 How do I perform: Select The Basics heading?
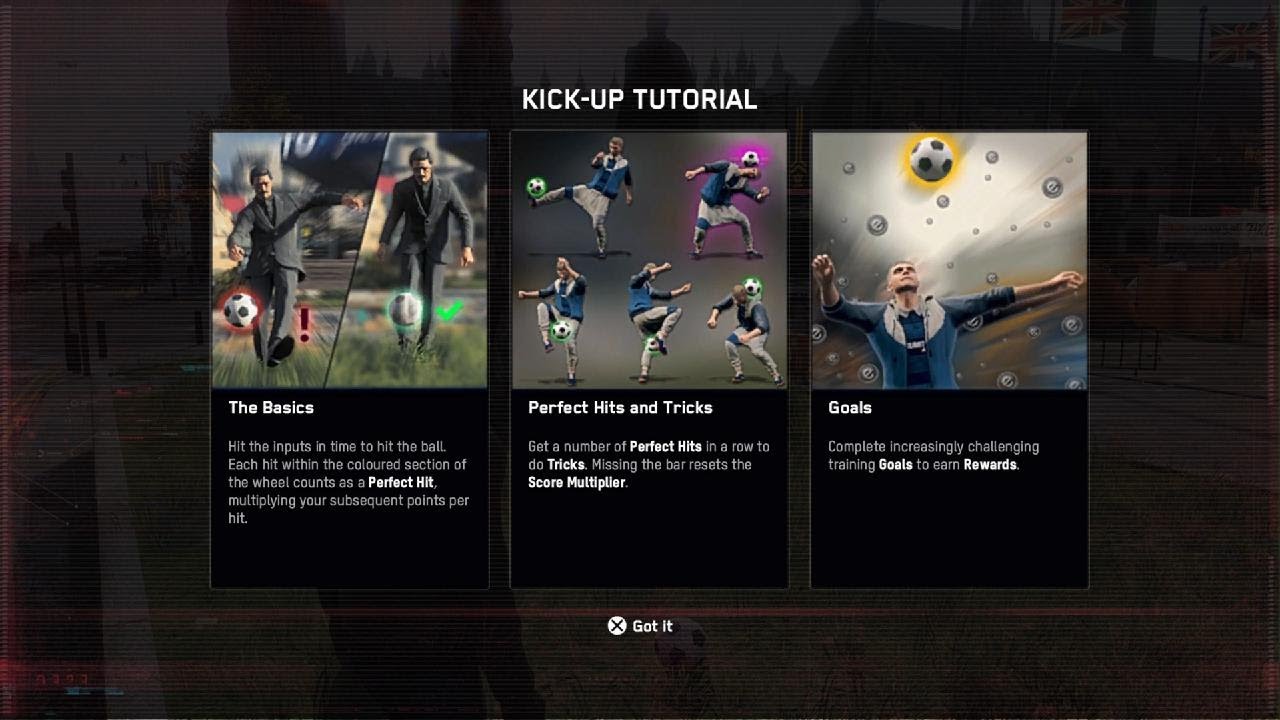pos(271,407)
